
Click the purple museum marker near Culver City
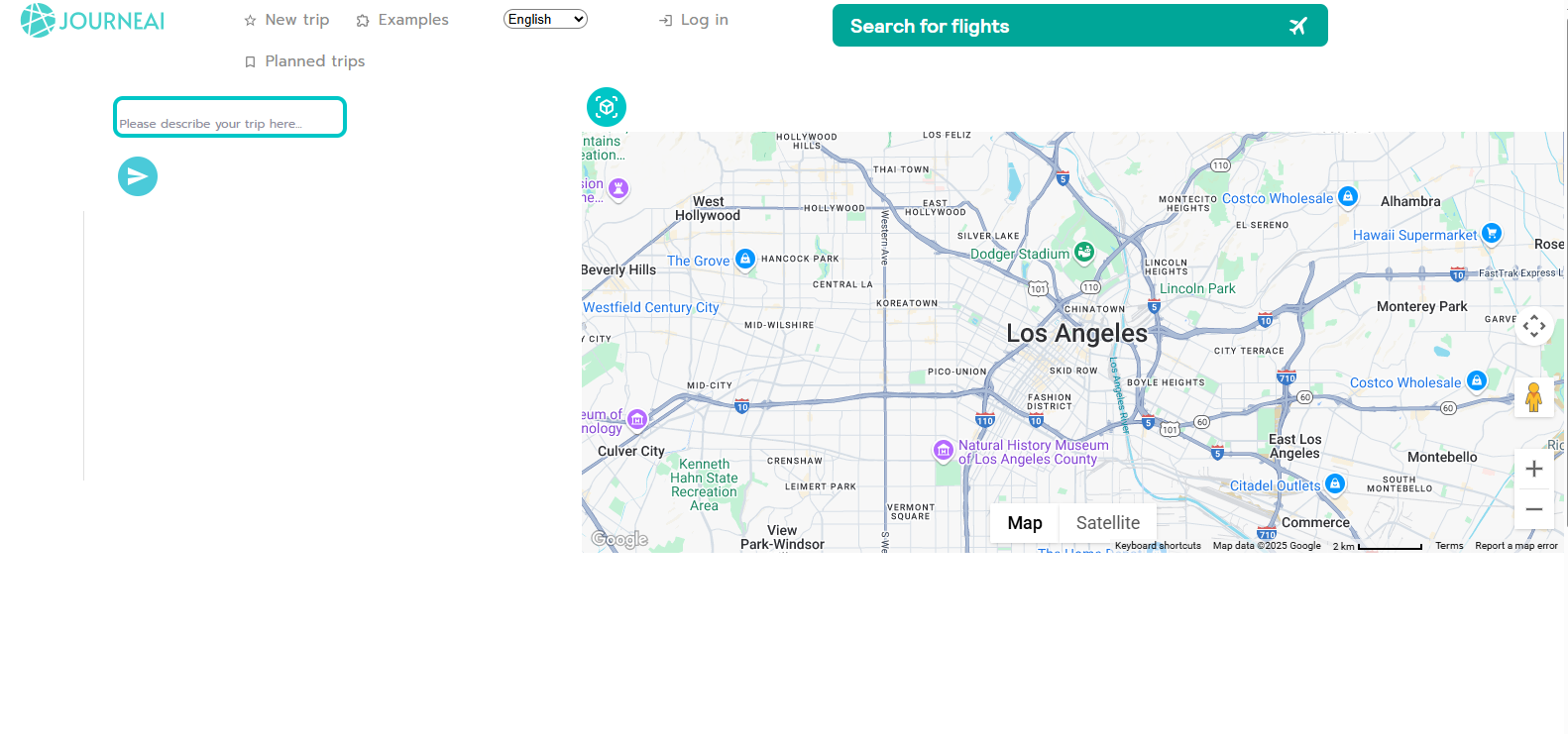(x=637, y=420)
